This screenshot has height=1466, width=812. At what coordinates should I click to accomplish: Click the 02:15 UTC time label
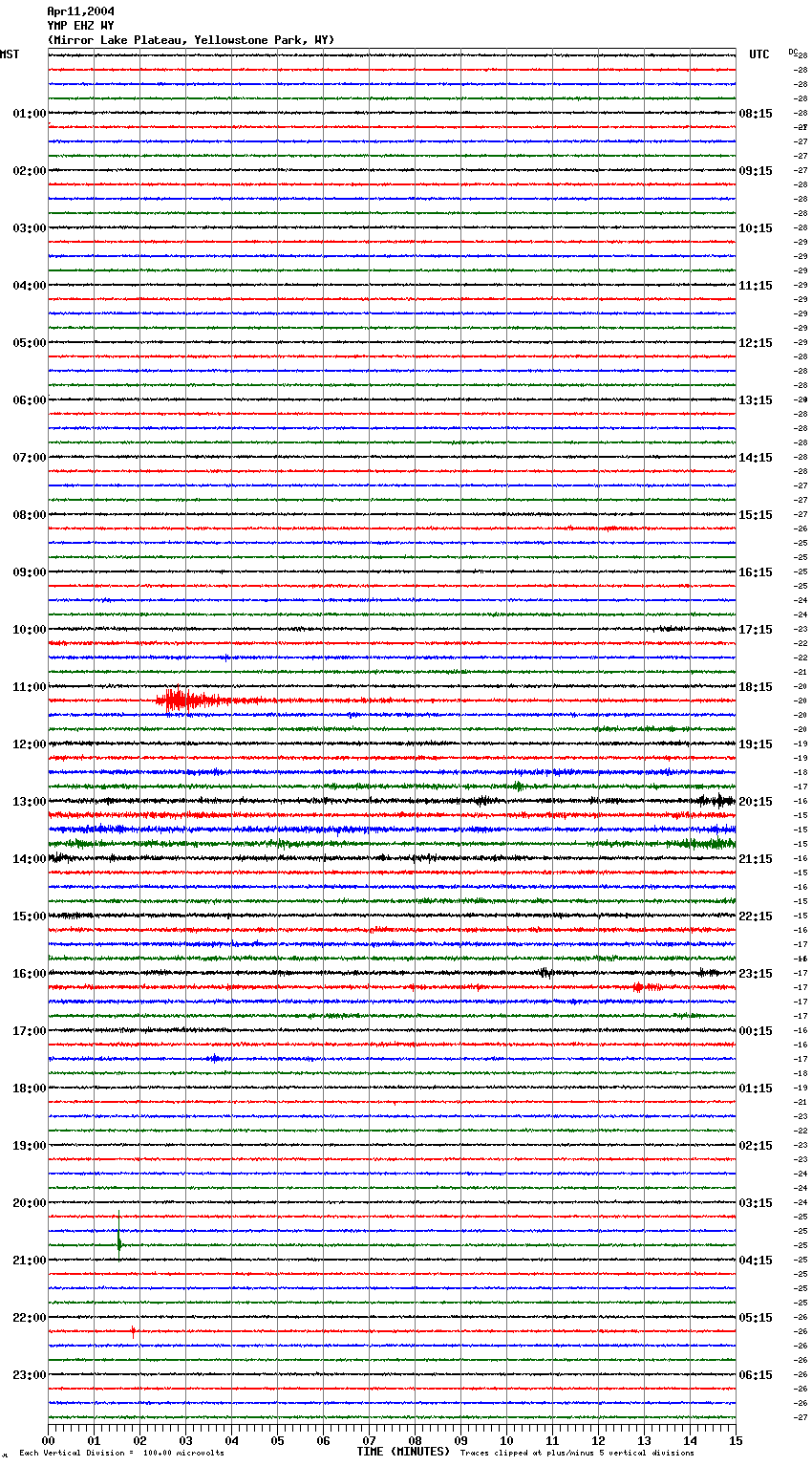pyautogui.click(x=756, y=1146)
